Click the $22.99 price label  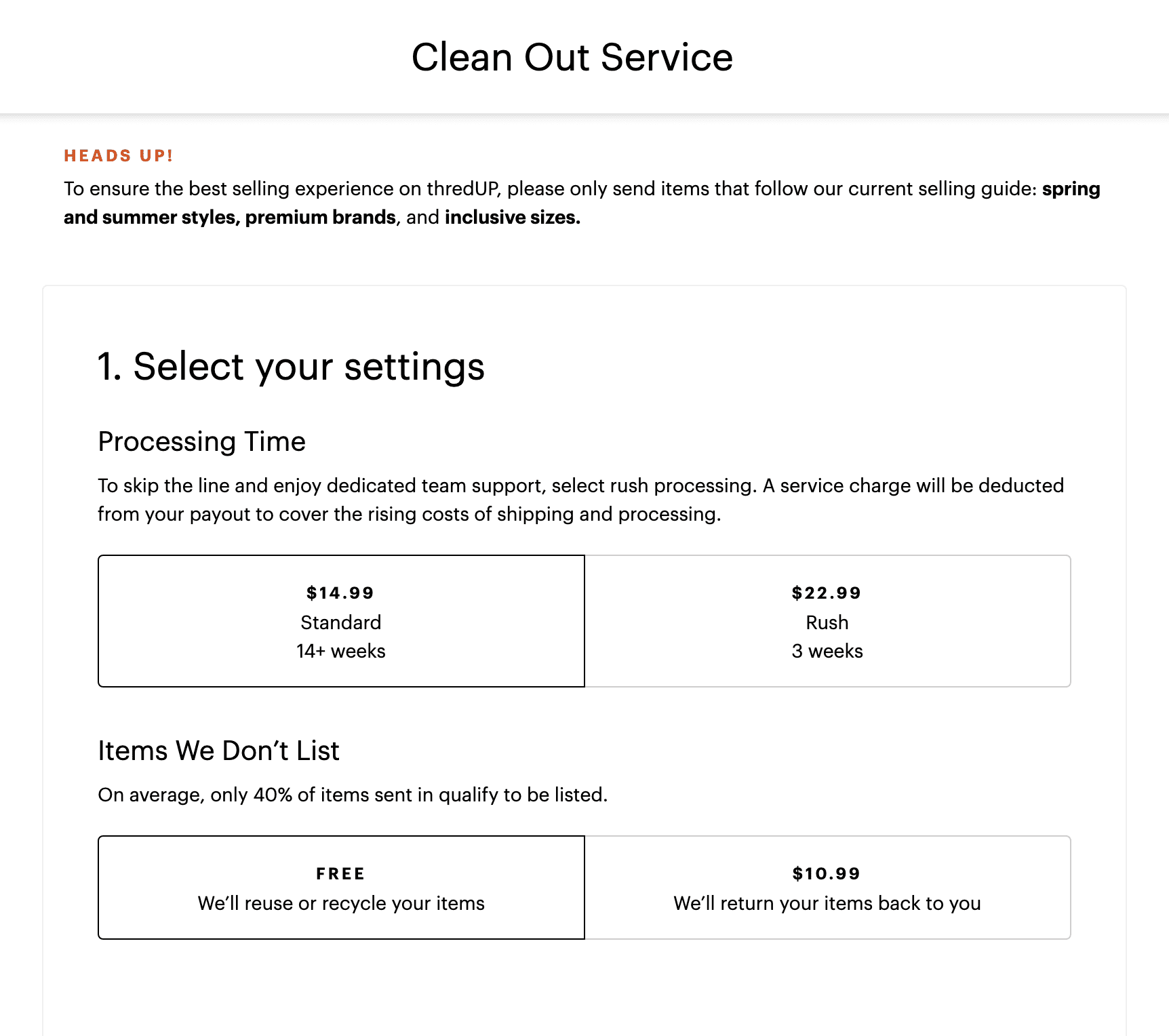coord(827,593)
